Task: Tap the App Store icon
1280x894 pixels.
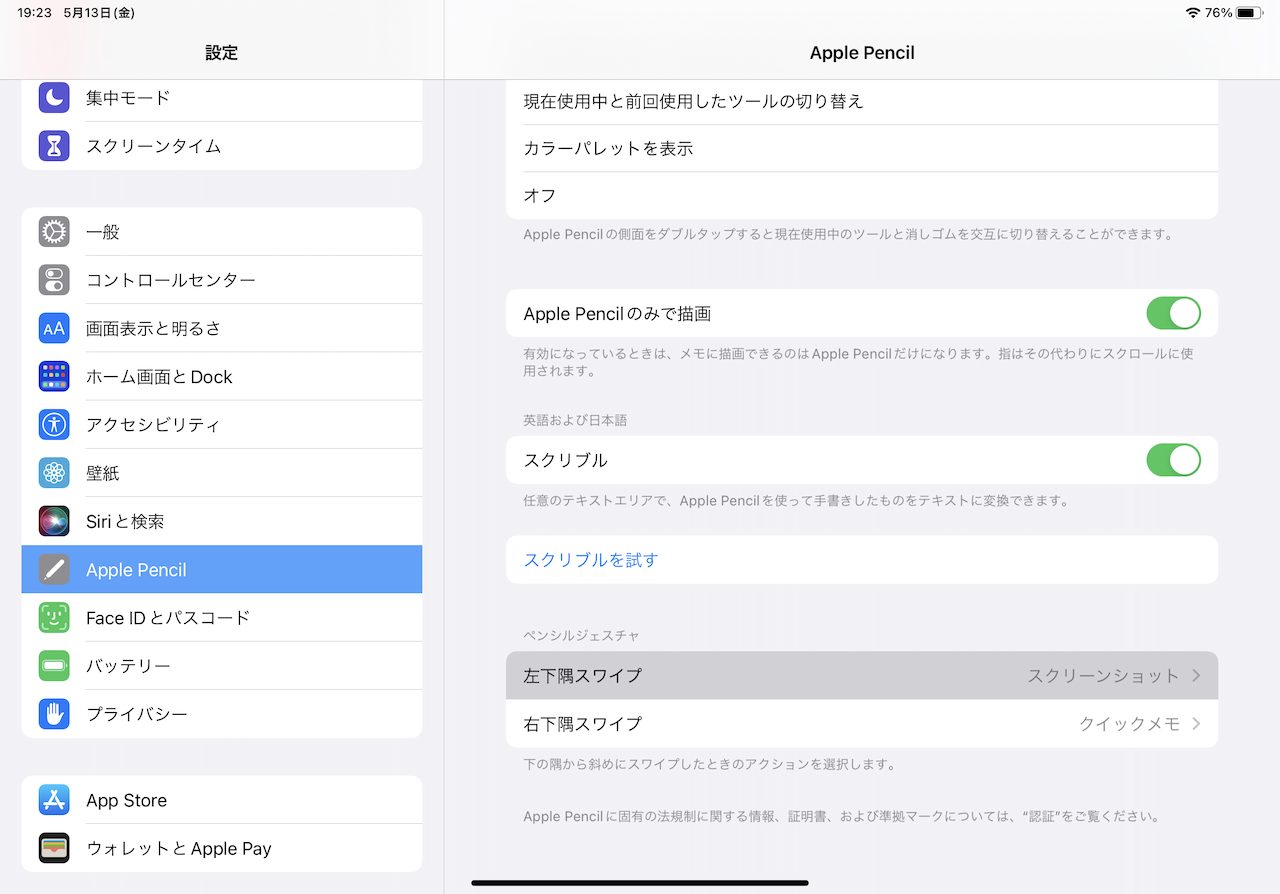Action: (54, 800)
